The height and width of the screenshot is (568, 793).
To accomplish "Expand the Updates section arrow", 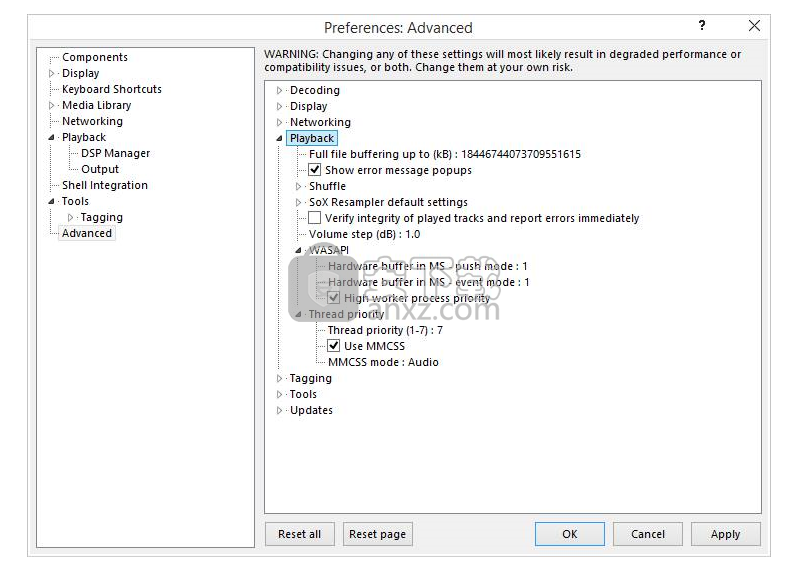I will click(x=280, y=410).
